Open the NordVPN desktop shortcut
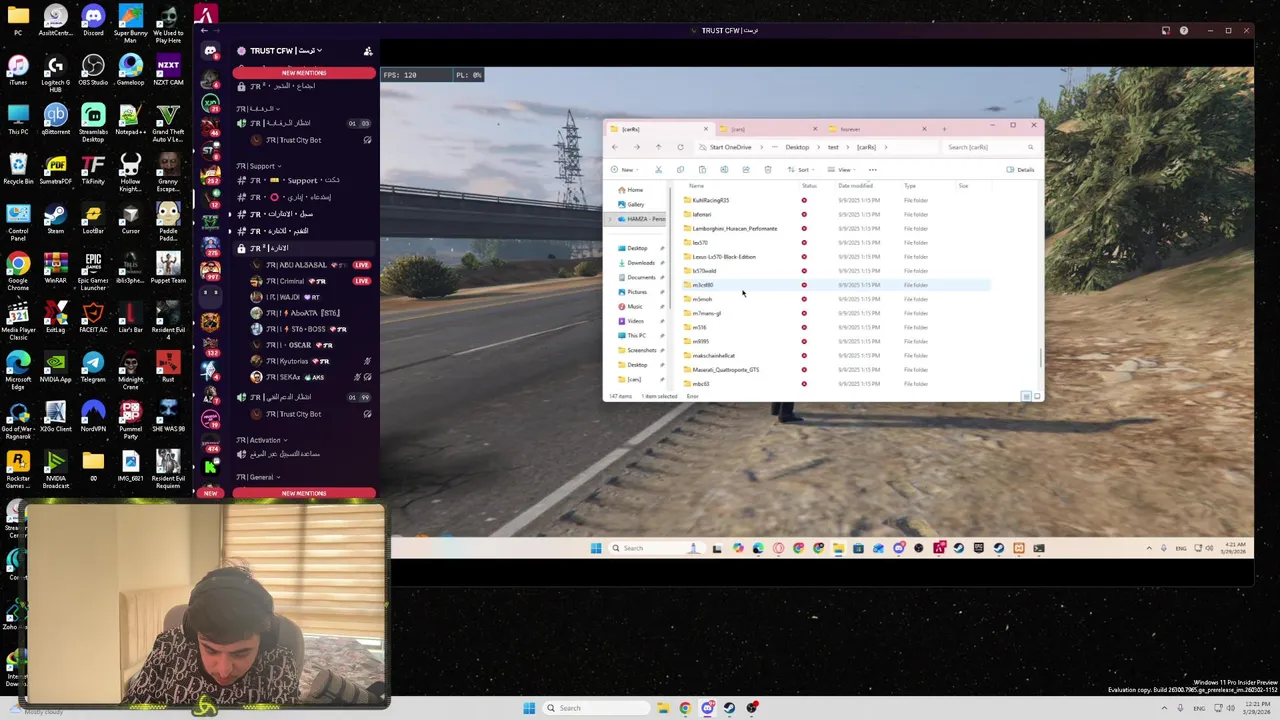The height and width of the screenshot is (720, 1280). point(93,415)
